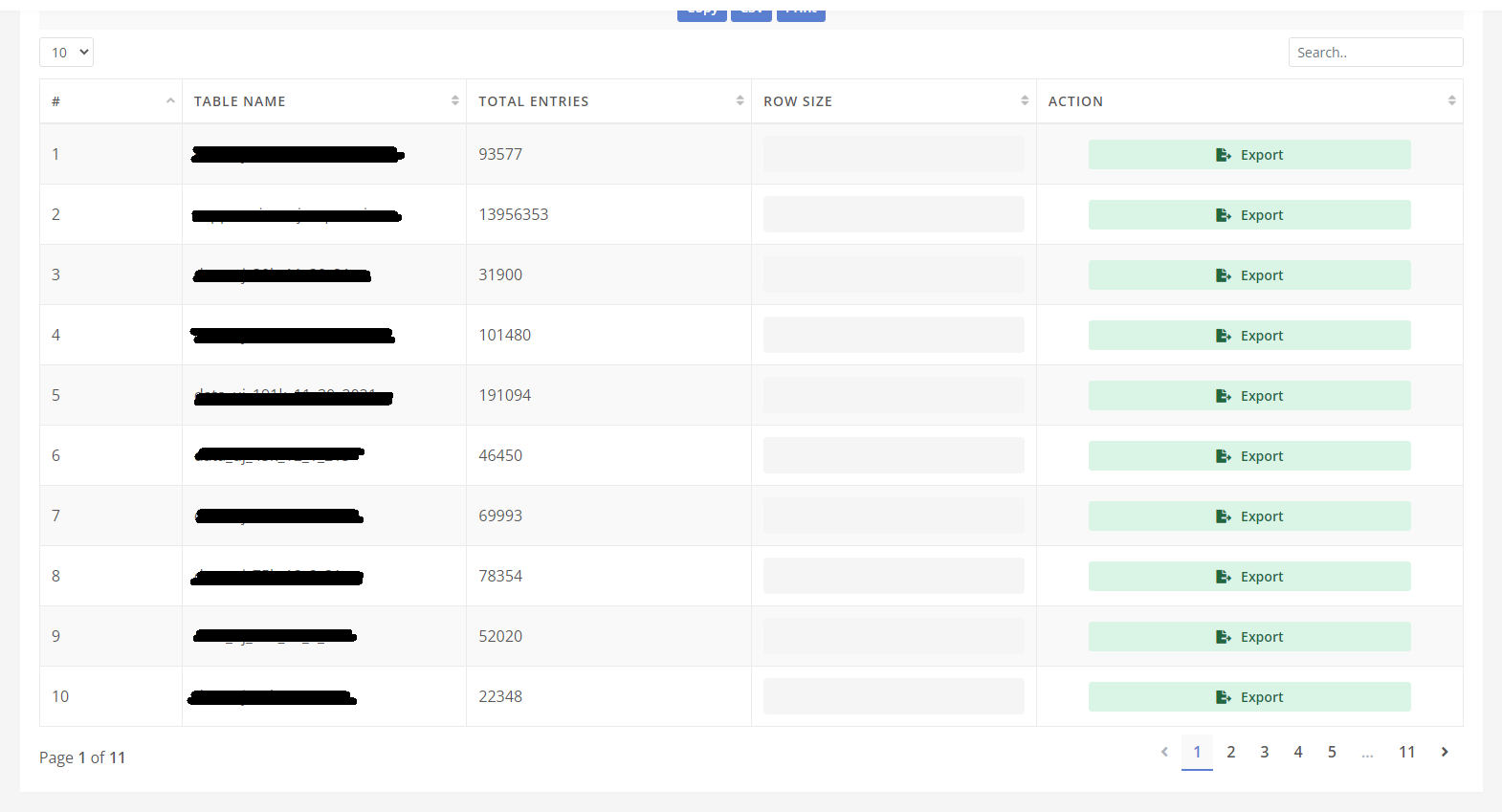
Task: Click the 13956353 total entries cell
Action: click(x=608, y=214)
